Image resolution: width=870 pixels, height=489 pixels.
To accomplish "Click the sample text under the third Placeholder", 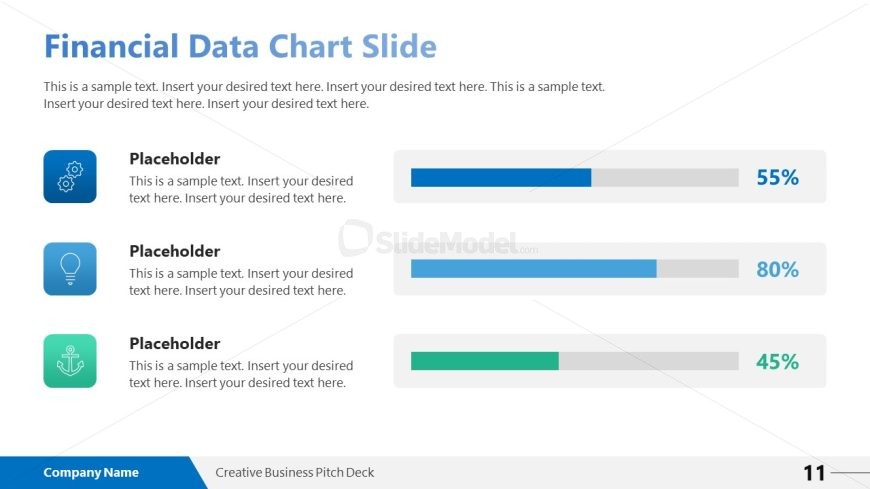I will (241, 374).
